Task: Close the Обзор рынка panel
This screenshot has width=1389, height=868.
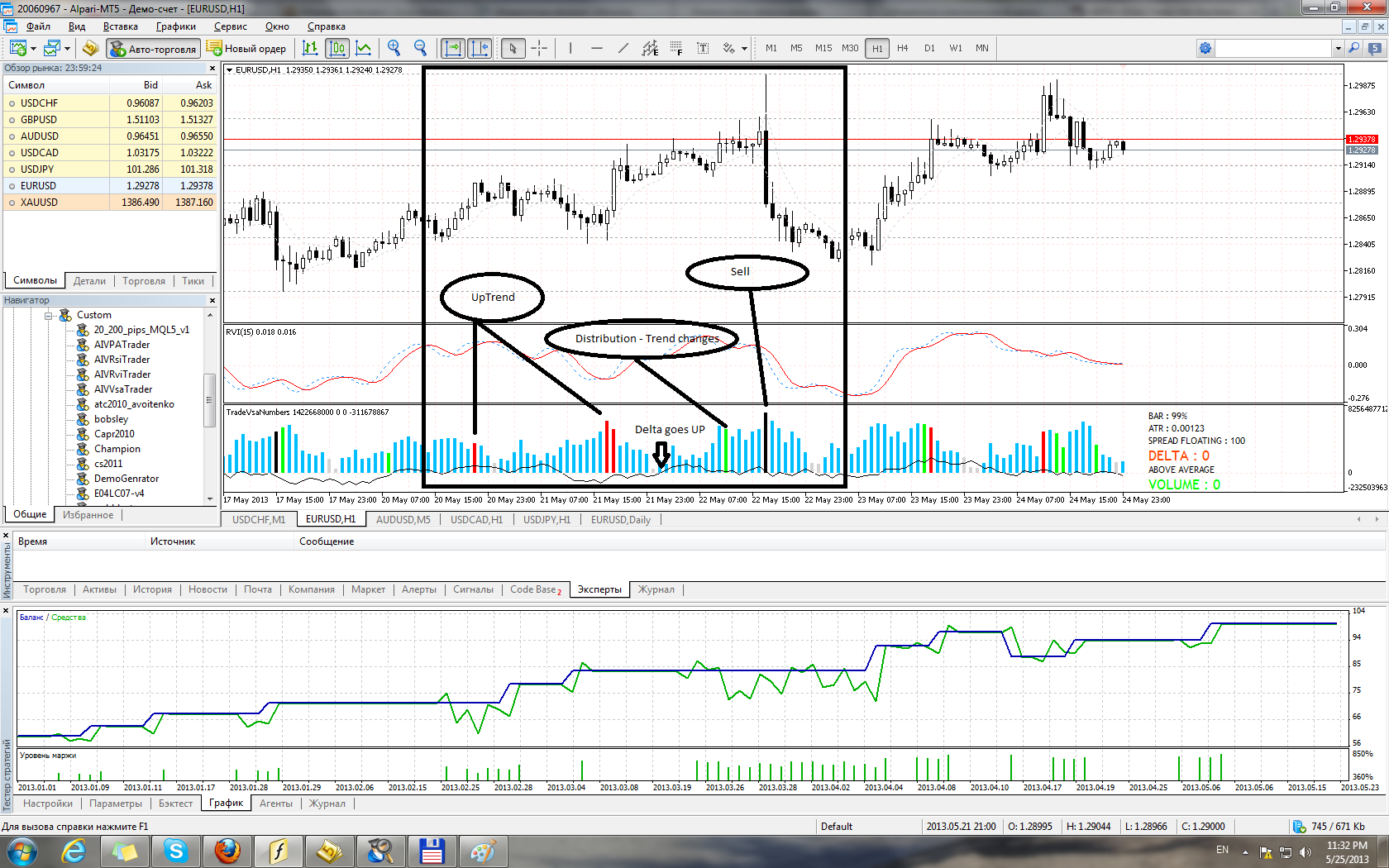Action: coord(212,69)
